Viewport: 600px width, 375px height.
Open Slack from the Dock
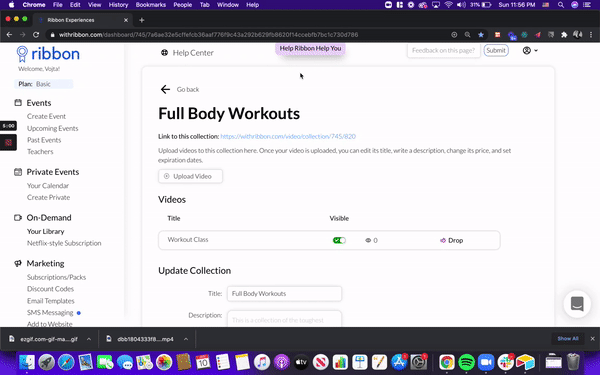(505, 362)
